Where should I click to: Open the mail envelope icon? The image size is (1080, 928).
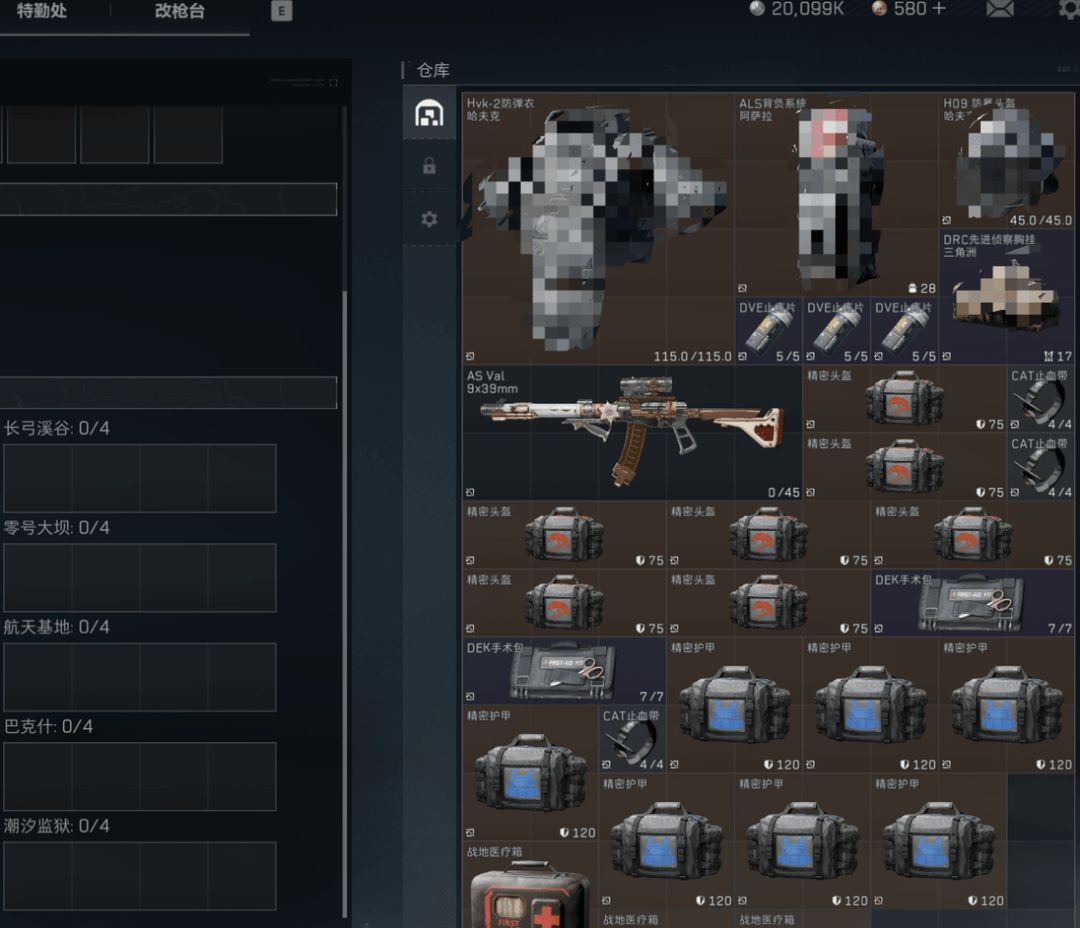[999, 9]
